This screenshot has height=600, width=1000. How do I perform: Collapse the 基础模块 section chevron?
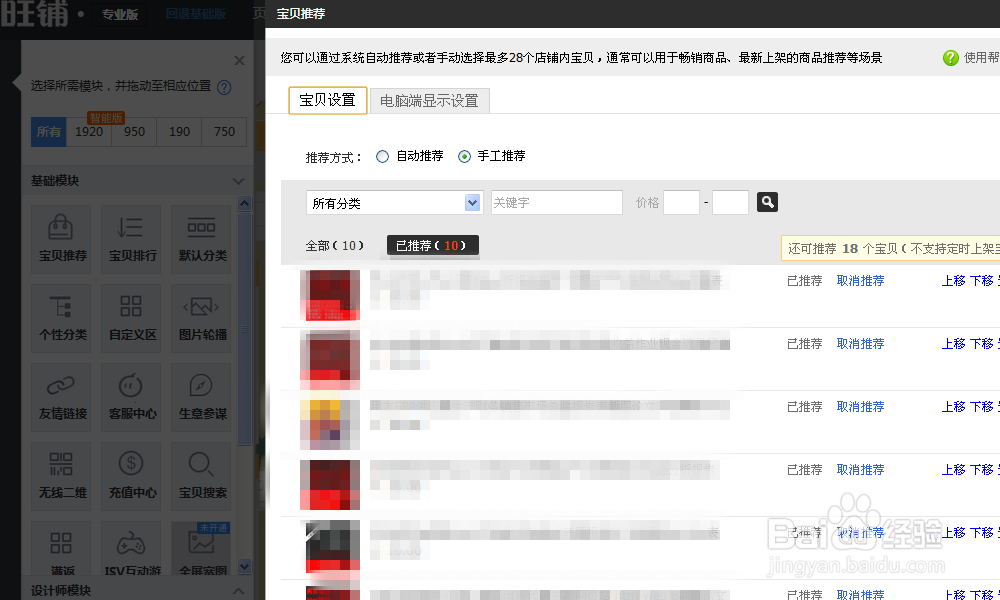click(x=238, y=181)
